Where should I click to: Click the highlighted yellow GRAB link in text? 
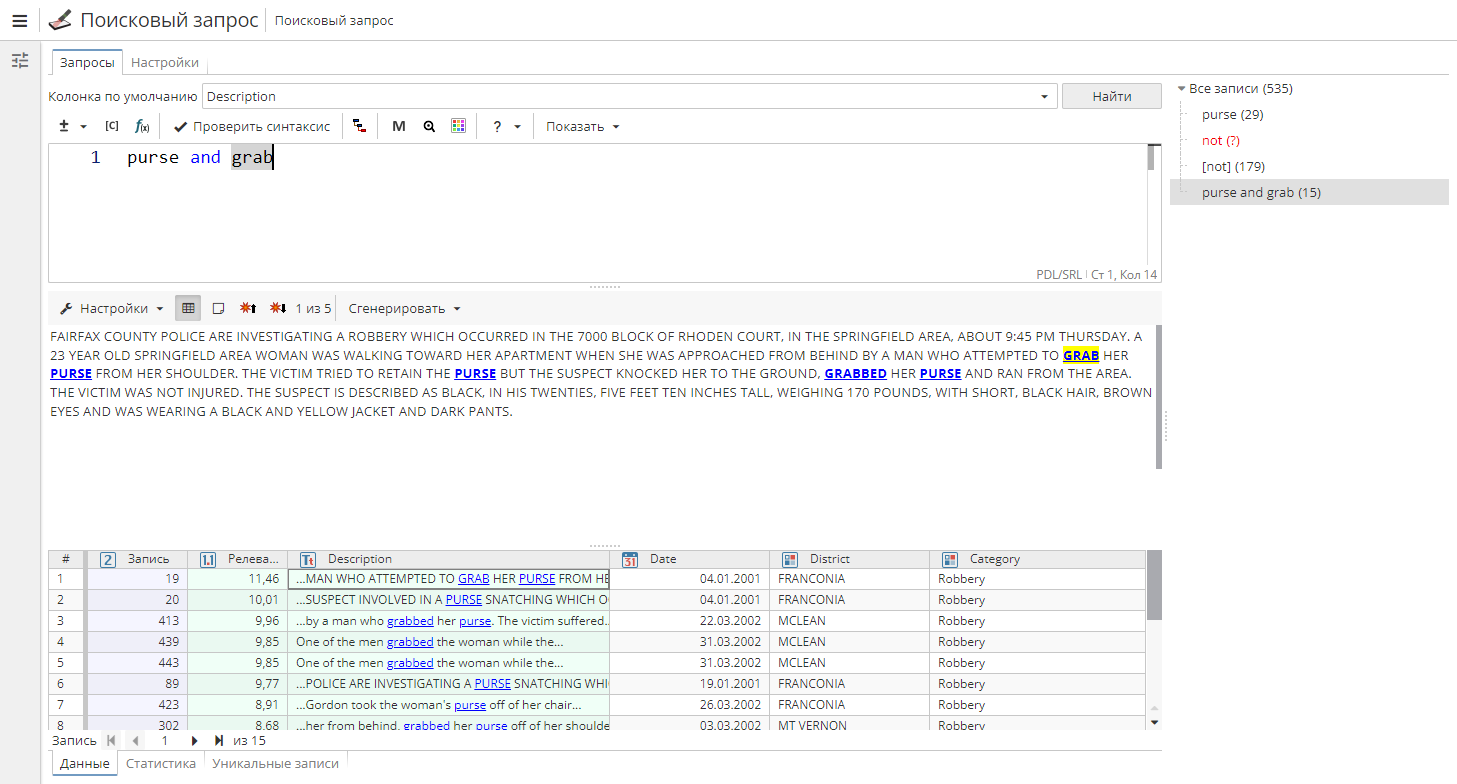[x=1081, y=355]
